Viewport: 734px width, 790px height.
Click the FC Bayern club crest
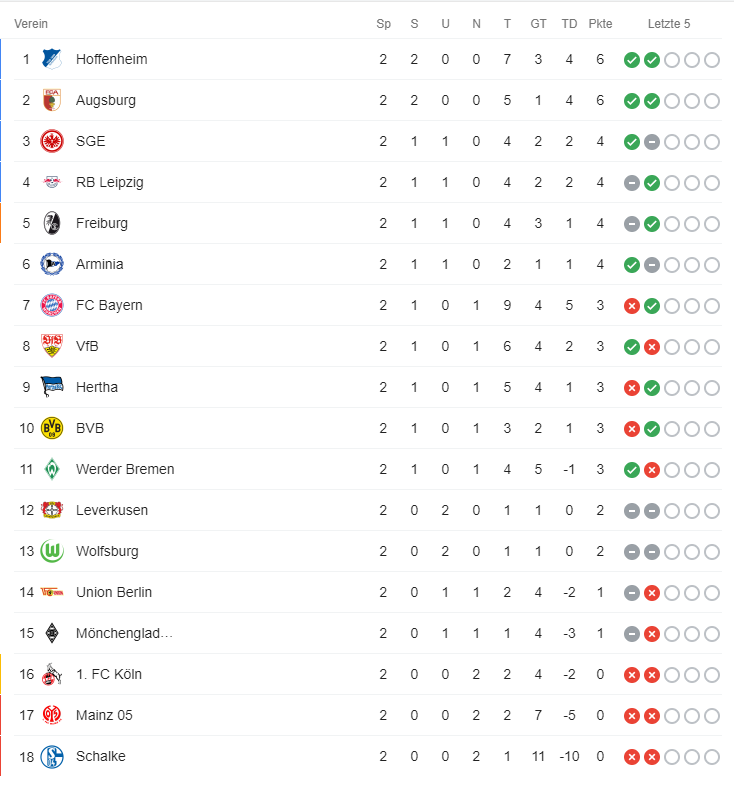click(52, 305)
